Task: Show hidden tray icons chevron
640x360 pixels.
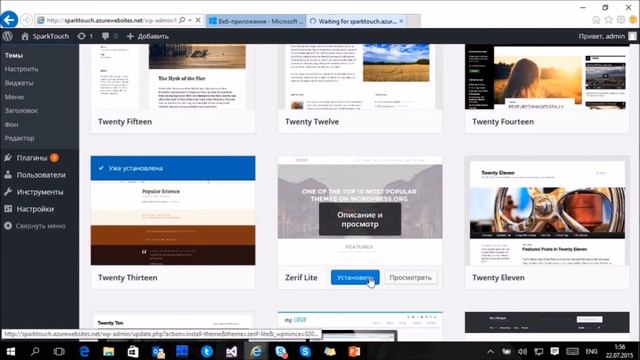Action: [490, 351]
